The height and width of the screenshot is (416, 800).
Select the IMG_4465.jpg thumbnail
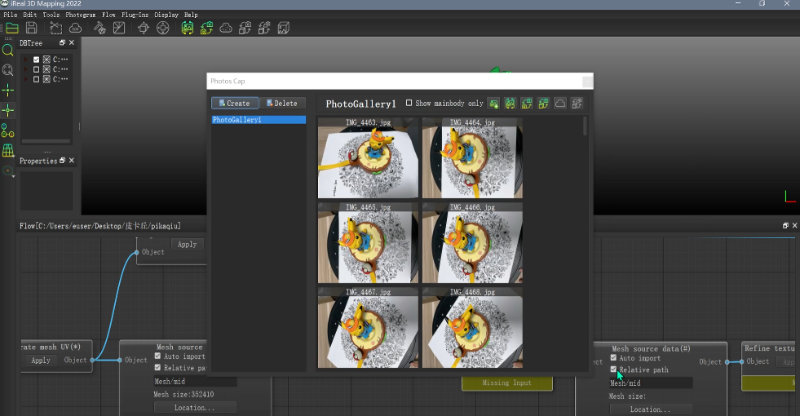coord(368,243)
